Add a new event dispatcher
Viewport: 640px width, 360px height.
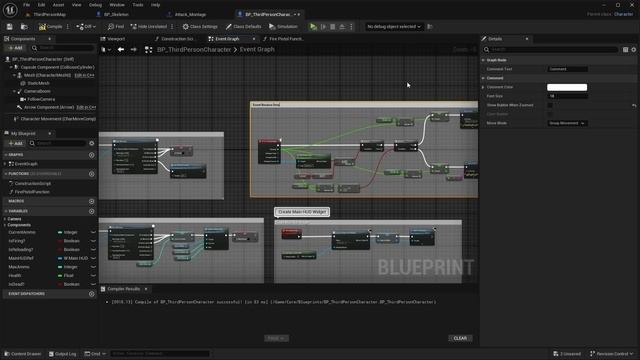91,293
